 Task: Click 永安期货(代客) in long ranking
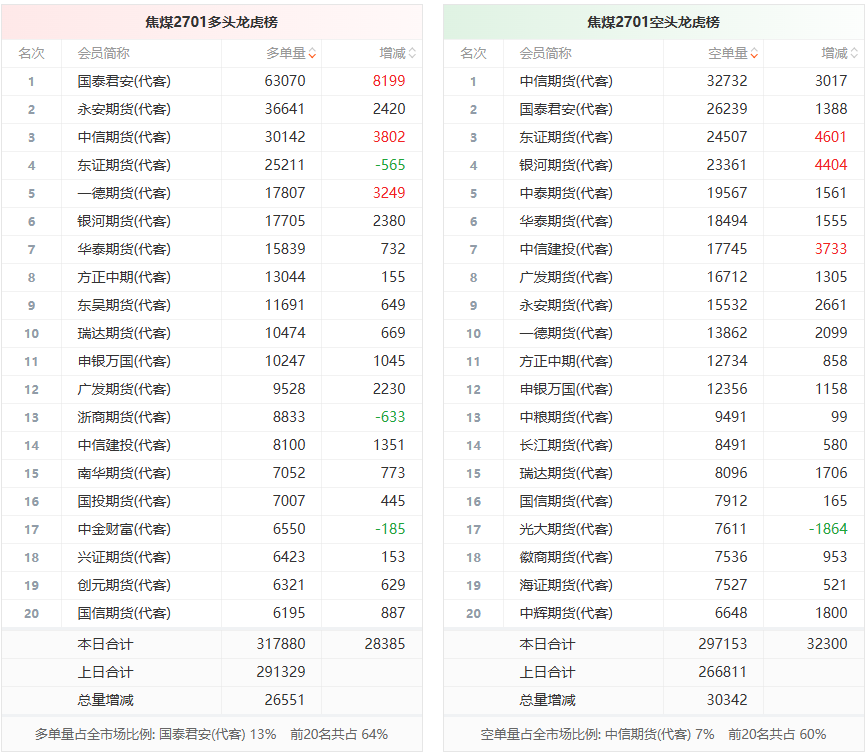pyautogui.click(x=124, y=109)
